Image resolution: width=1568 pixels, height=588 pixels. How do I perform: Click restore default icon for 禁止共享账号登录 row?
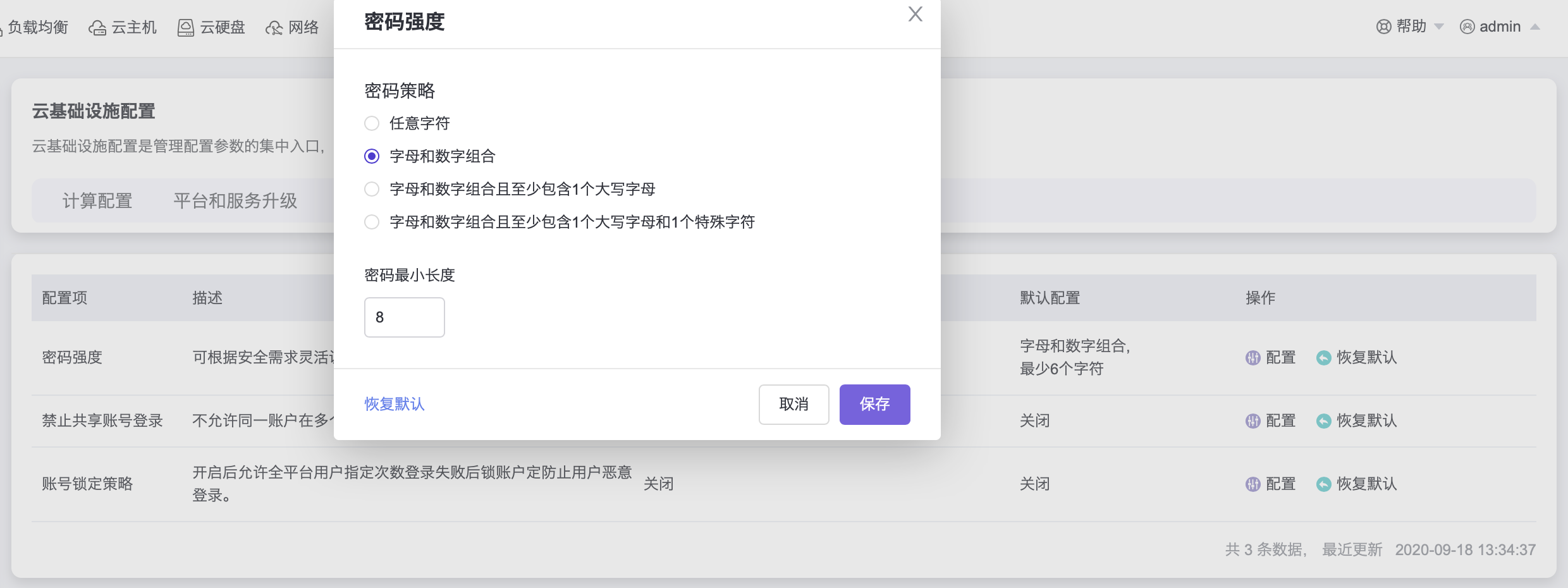click(1323, 421)
